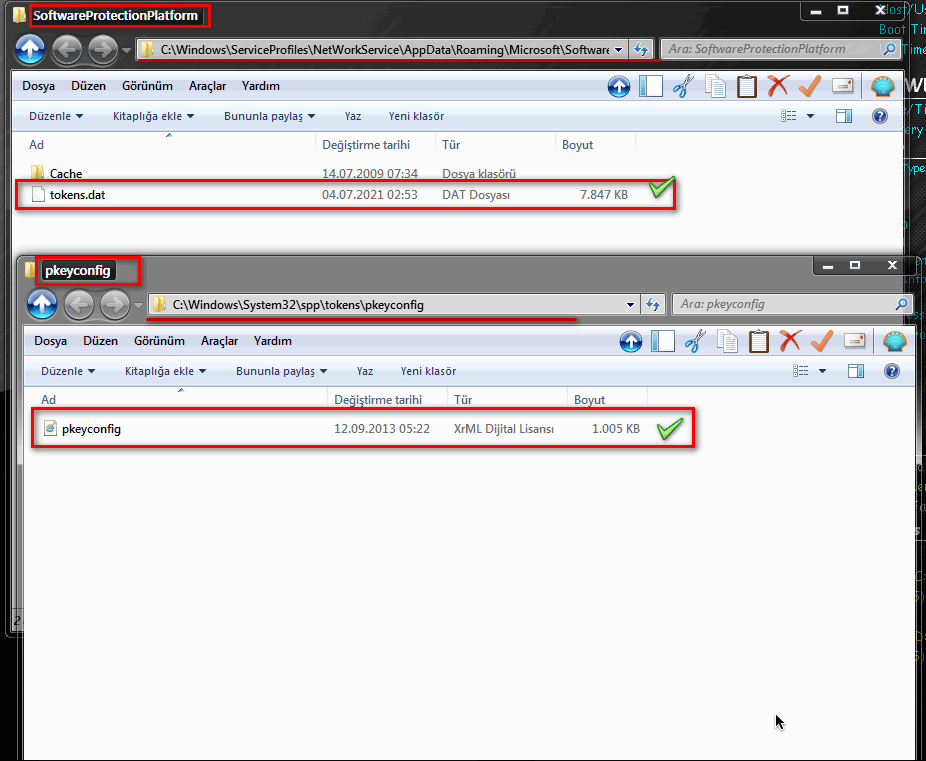Open address history dropdown in pkeyconfig window
The height and width of the screenshot is (761, 926).
630,305
